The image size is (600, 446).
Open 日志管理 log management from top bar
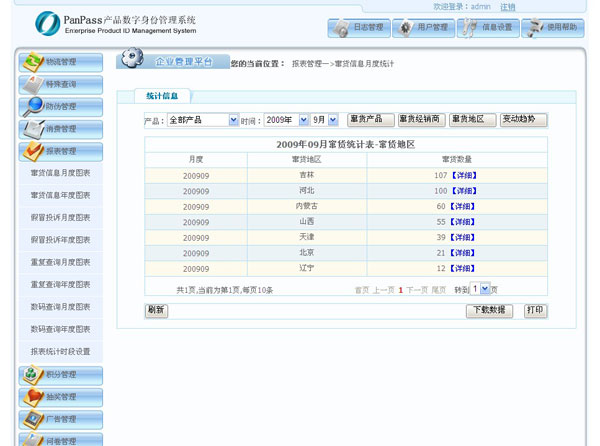point(358,28)
